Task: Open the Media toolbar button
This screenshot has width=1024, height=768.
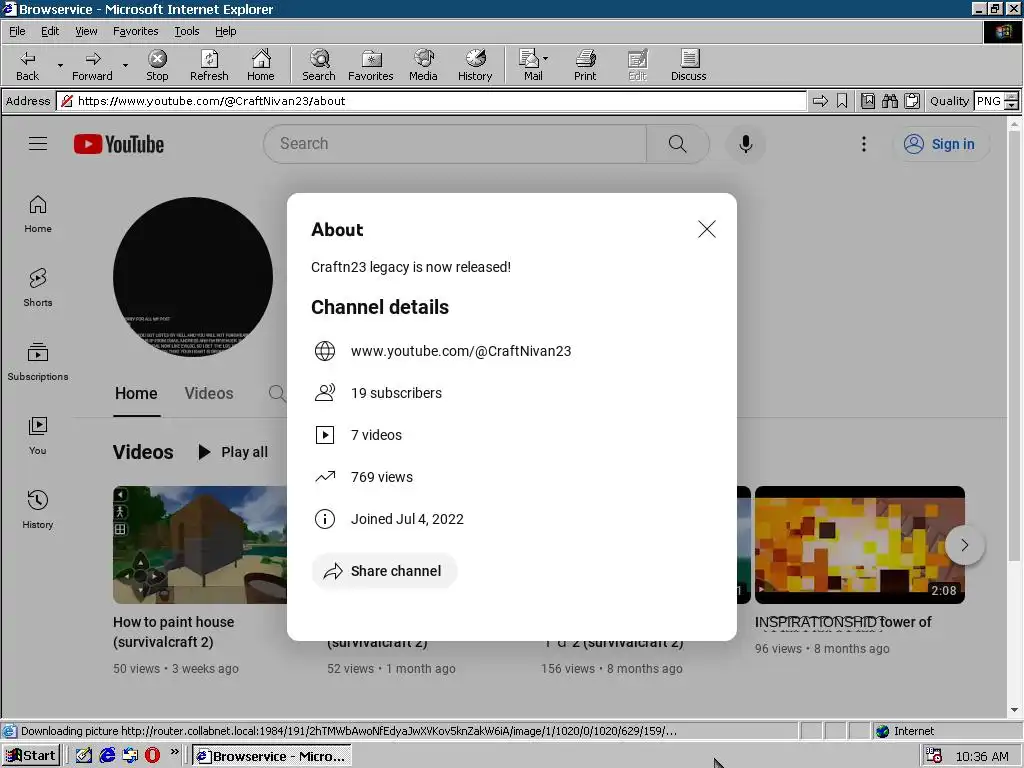Action: (x=423, y=65)
